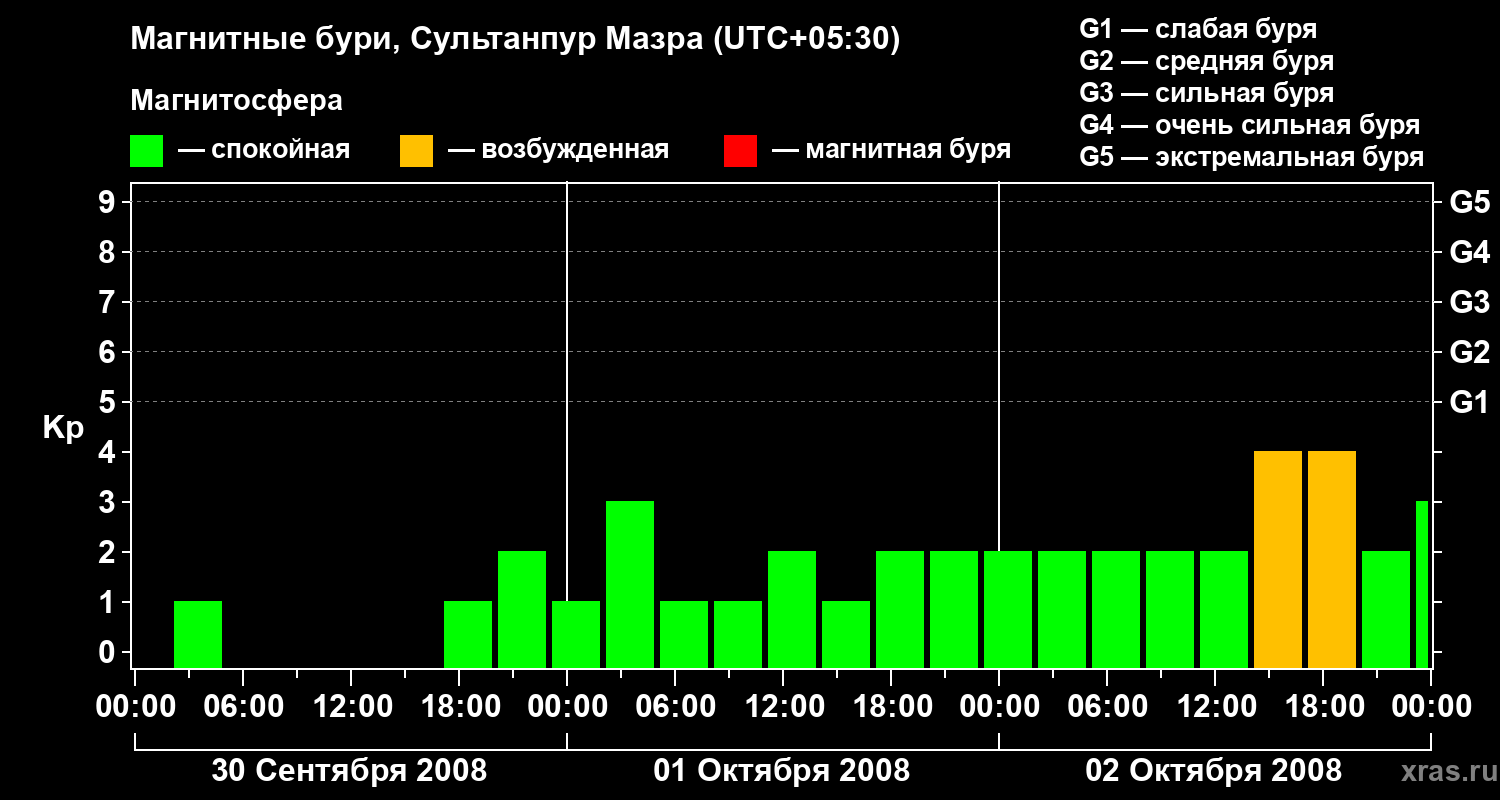The width and height of the screenshot is (1500, 800).
Task: Click the rightmost '00:00' time label
Action: [1430, 706]
